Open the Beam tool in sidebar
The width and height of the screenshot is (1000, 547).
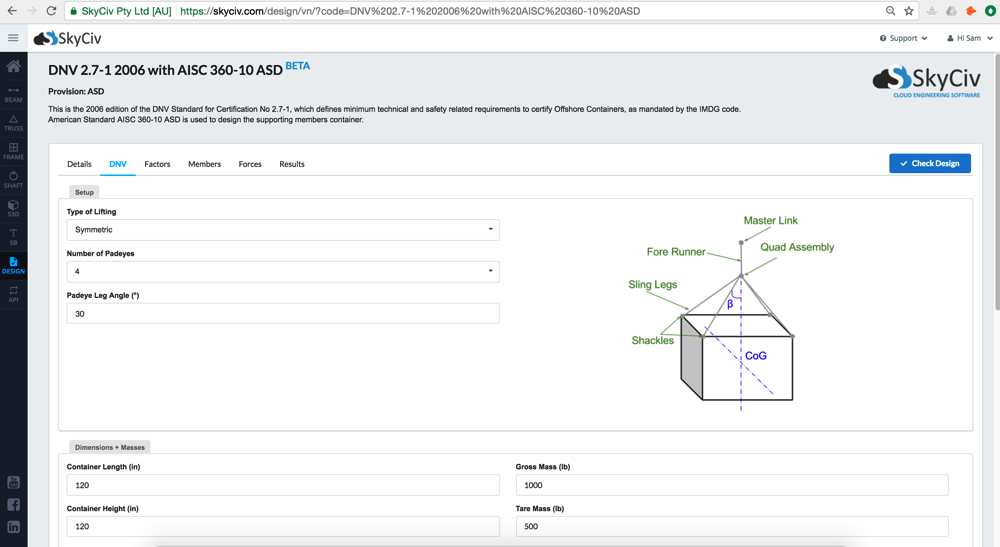coord(13,94)
